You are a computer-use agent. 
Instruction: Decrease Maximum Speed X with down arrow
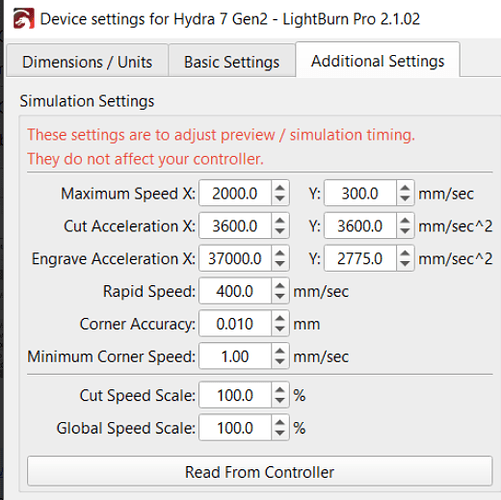pos(280,199)
